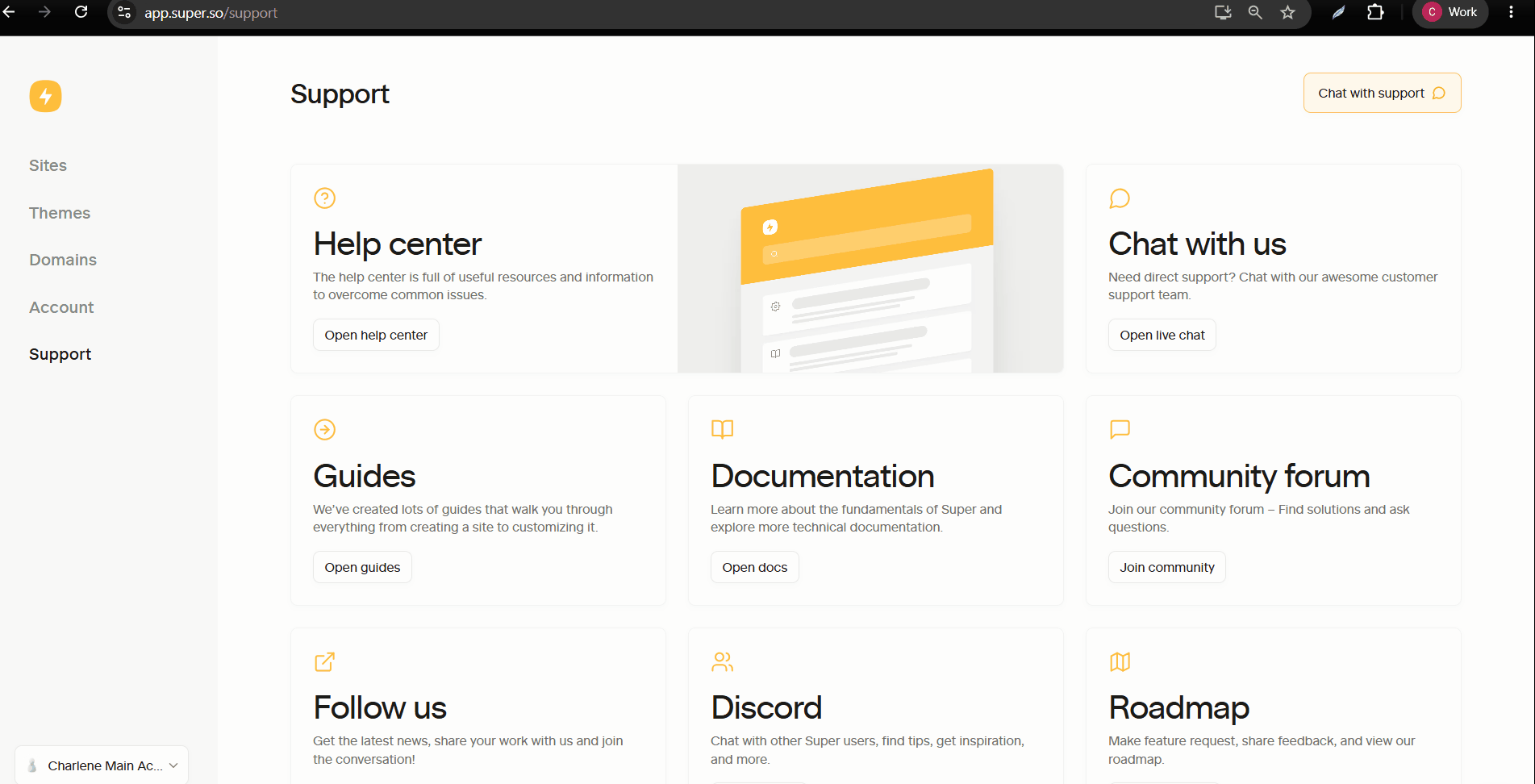Navigate to Domains in the sidebar
Image resolution: width=1535 pixels, height=784 pixels.
[x=63, y=260]
